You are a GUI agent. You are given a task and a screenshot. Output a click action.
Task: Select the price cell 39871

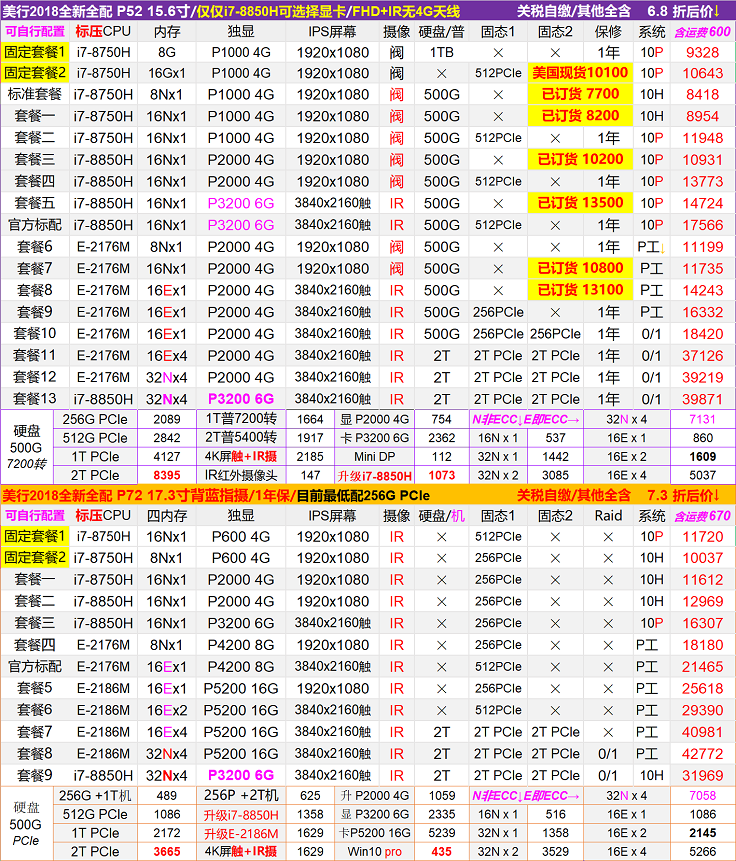[x=702, y=398]
